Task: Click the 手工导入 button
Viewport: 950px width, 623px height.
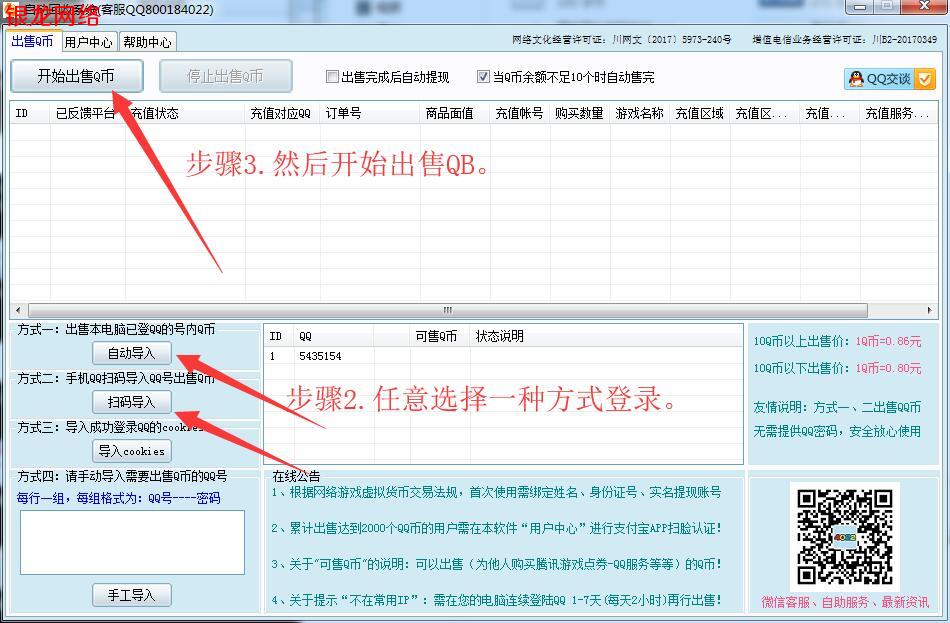Action: click(x=131, y=595)
